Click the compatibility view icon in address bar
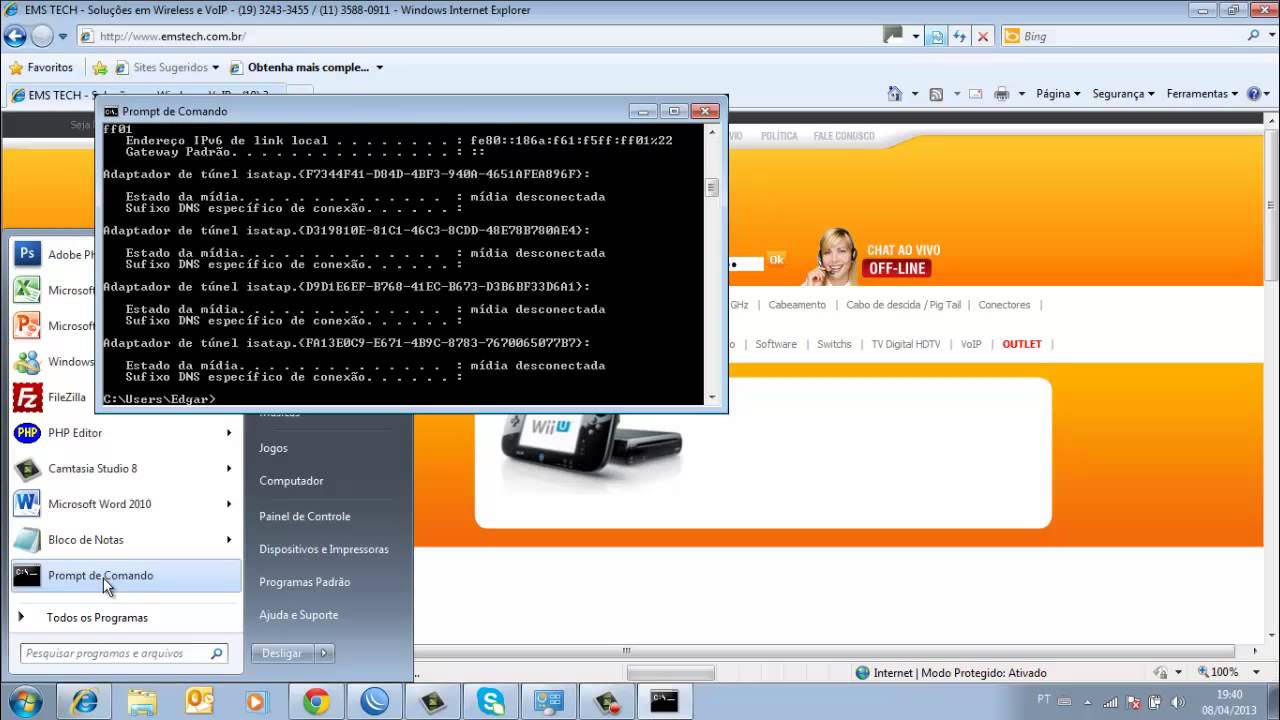The width and height of the screenshot is (1280, 720). point(936,36)
